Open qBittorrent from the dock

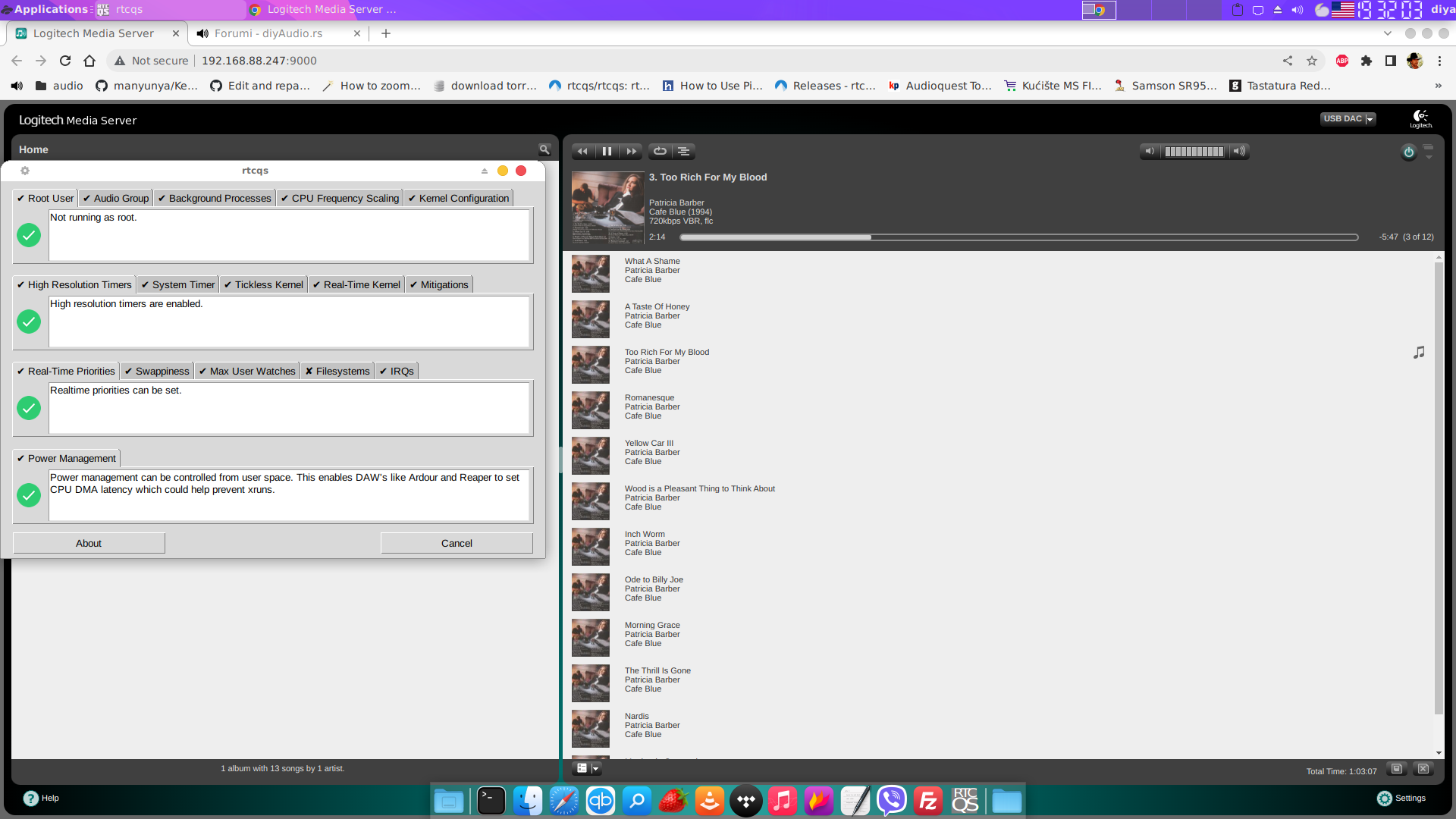[601, 801]
